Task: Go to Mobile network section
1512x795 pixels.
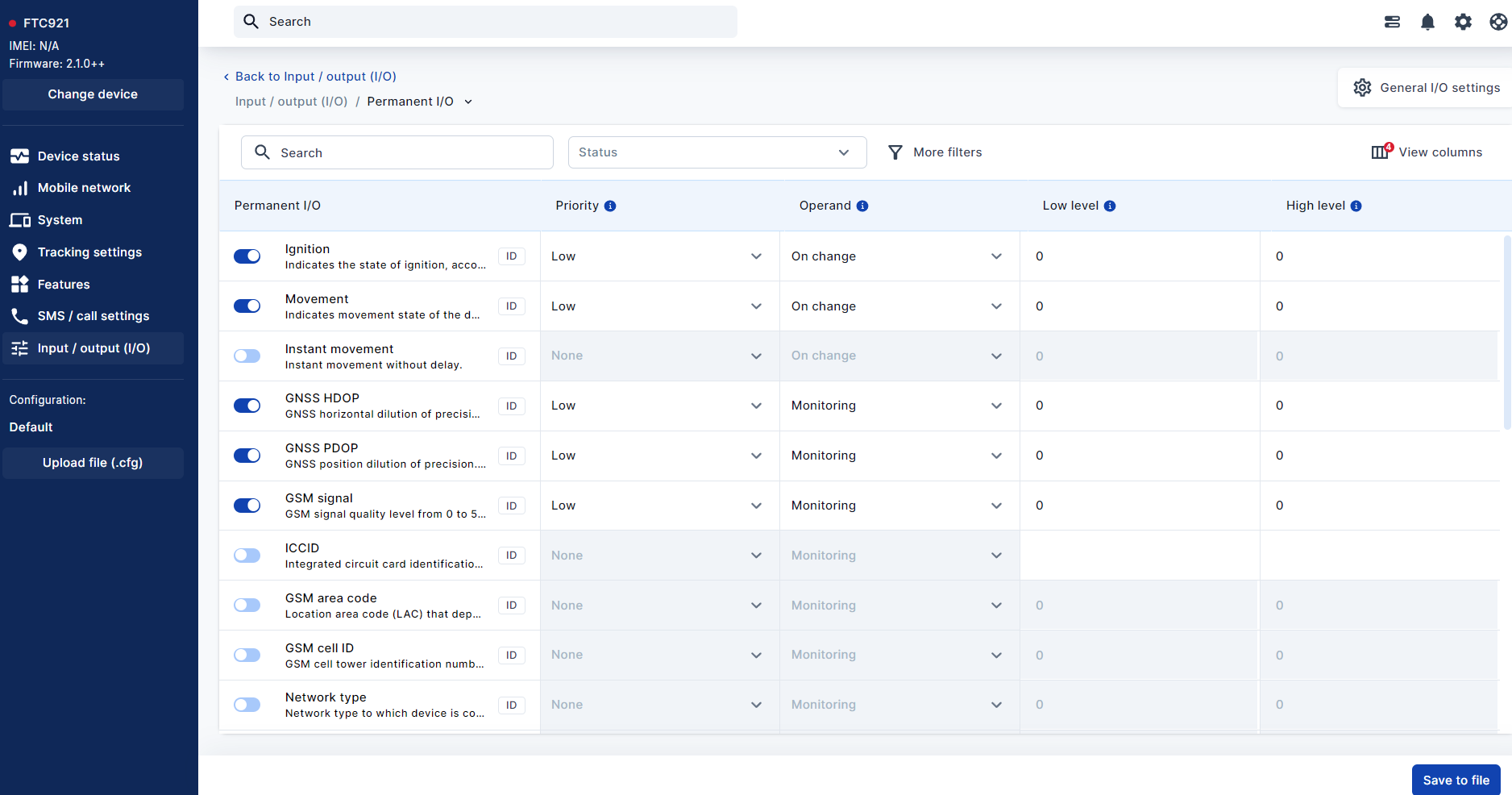Action: tap(84, 188)
